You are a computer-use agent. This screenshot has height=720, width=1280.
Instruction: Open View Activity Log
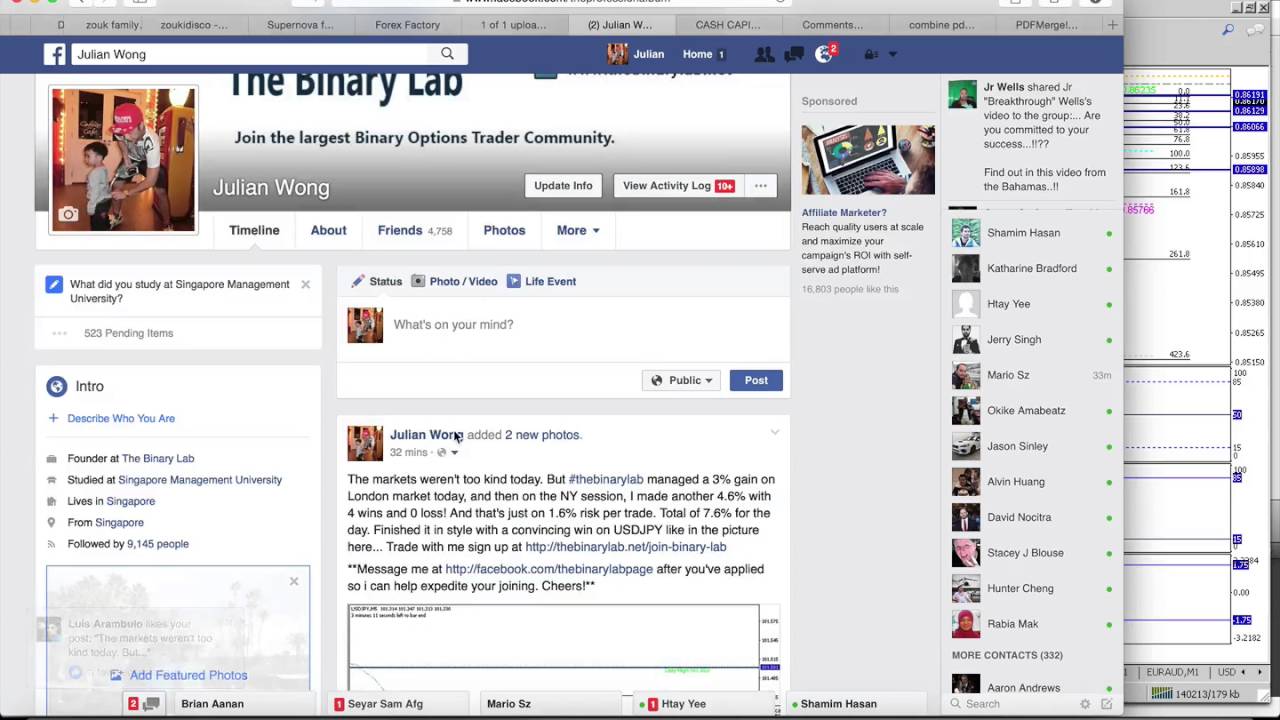677,186
